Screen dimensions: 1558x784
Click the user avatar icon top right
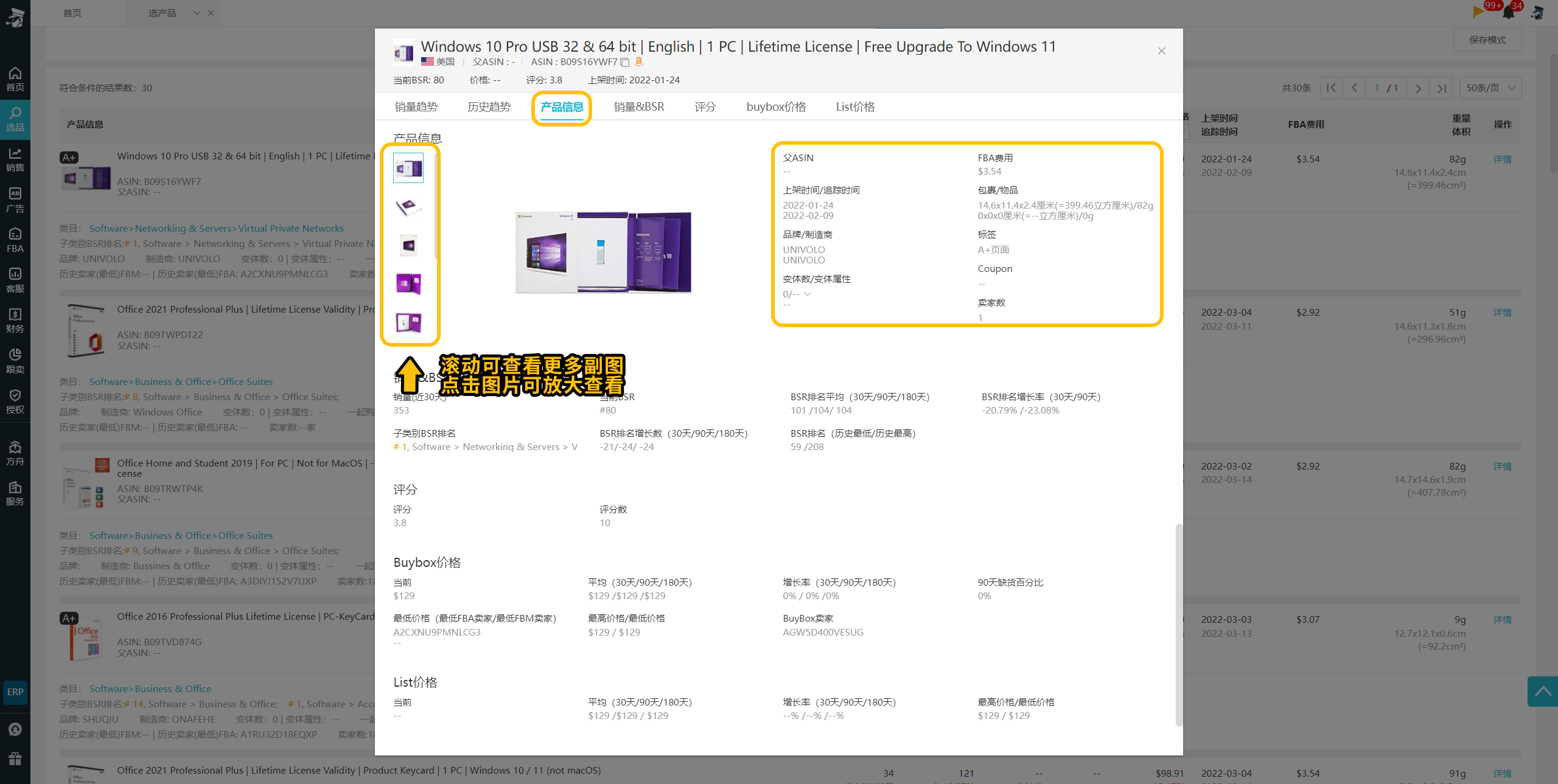click(x=1537, y=12)
